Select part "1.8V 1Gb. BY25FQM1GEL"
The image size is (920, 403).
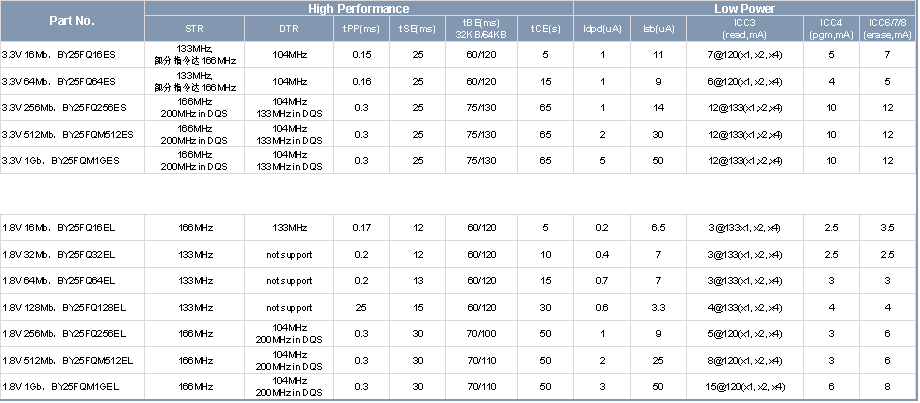tap(60, 387)
